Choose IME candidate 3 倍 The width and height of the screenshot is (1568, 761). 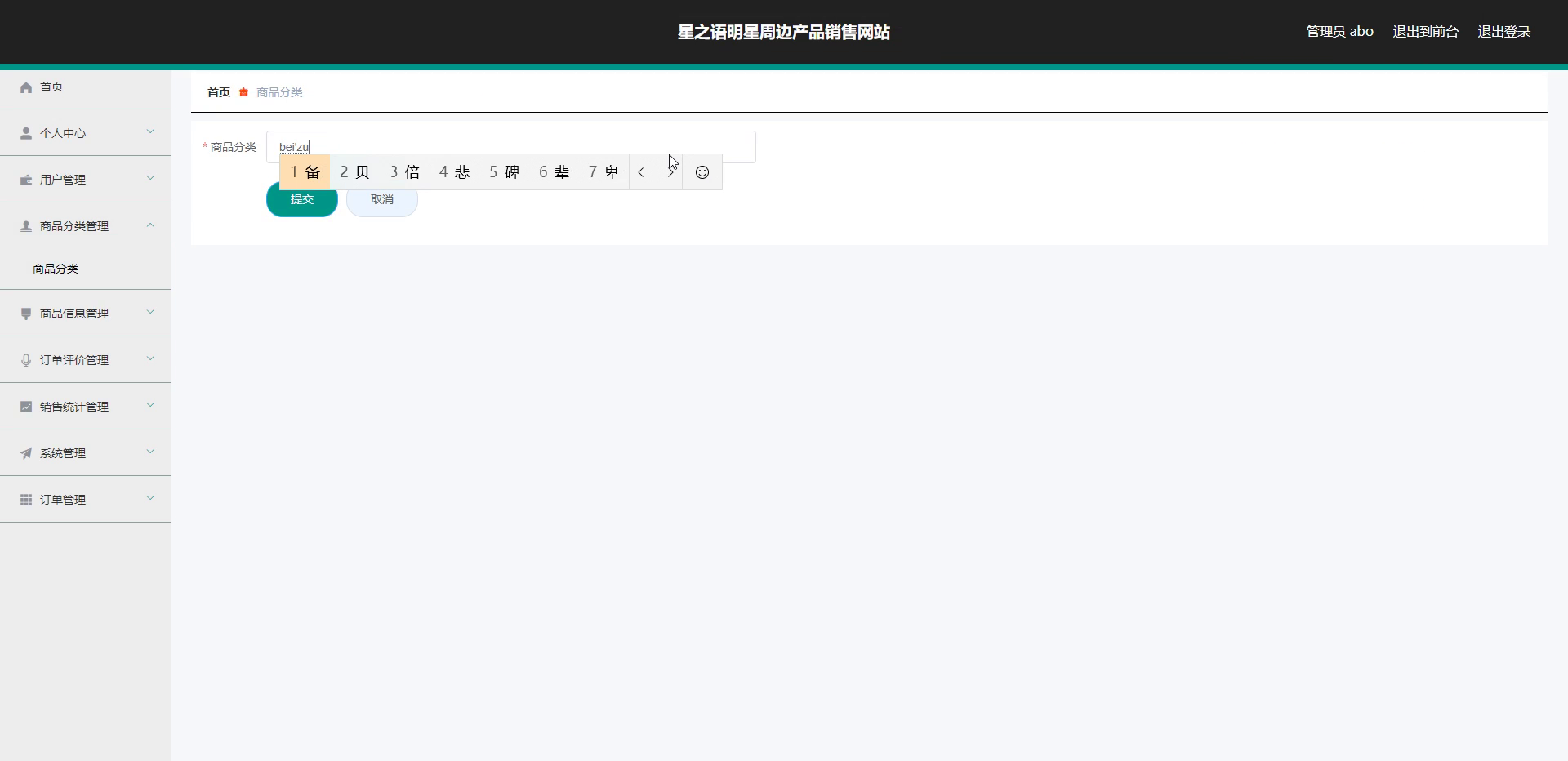pos(405,172)
